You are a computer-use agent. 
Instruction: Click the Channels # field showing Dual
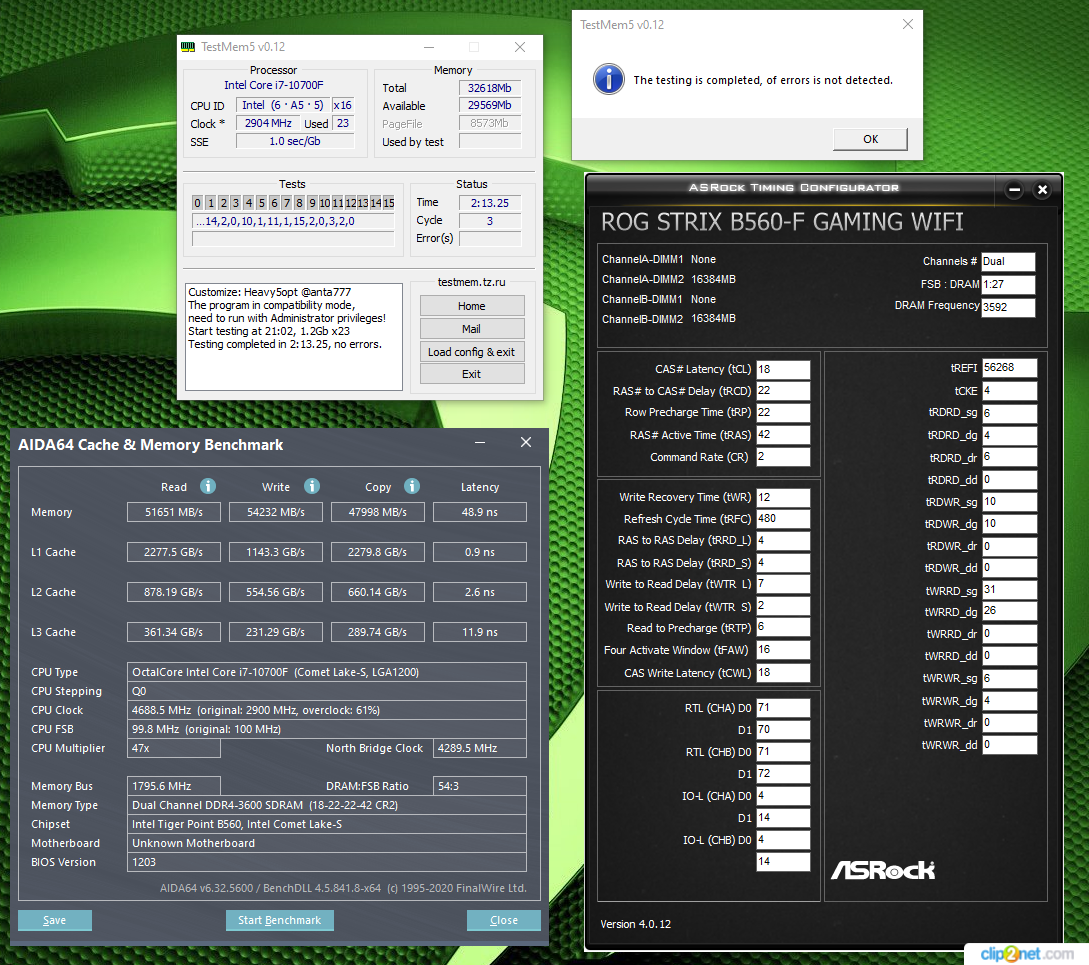click(x=1008, y=261)
